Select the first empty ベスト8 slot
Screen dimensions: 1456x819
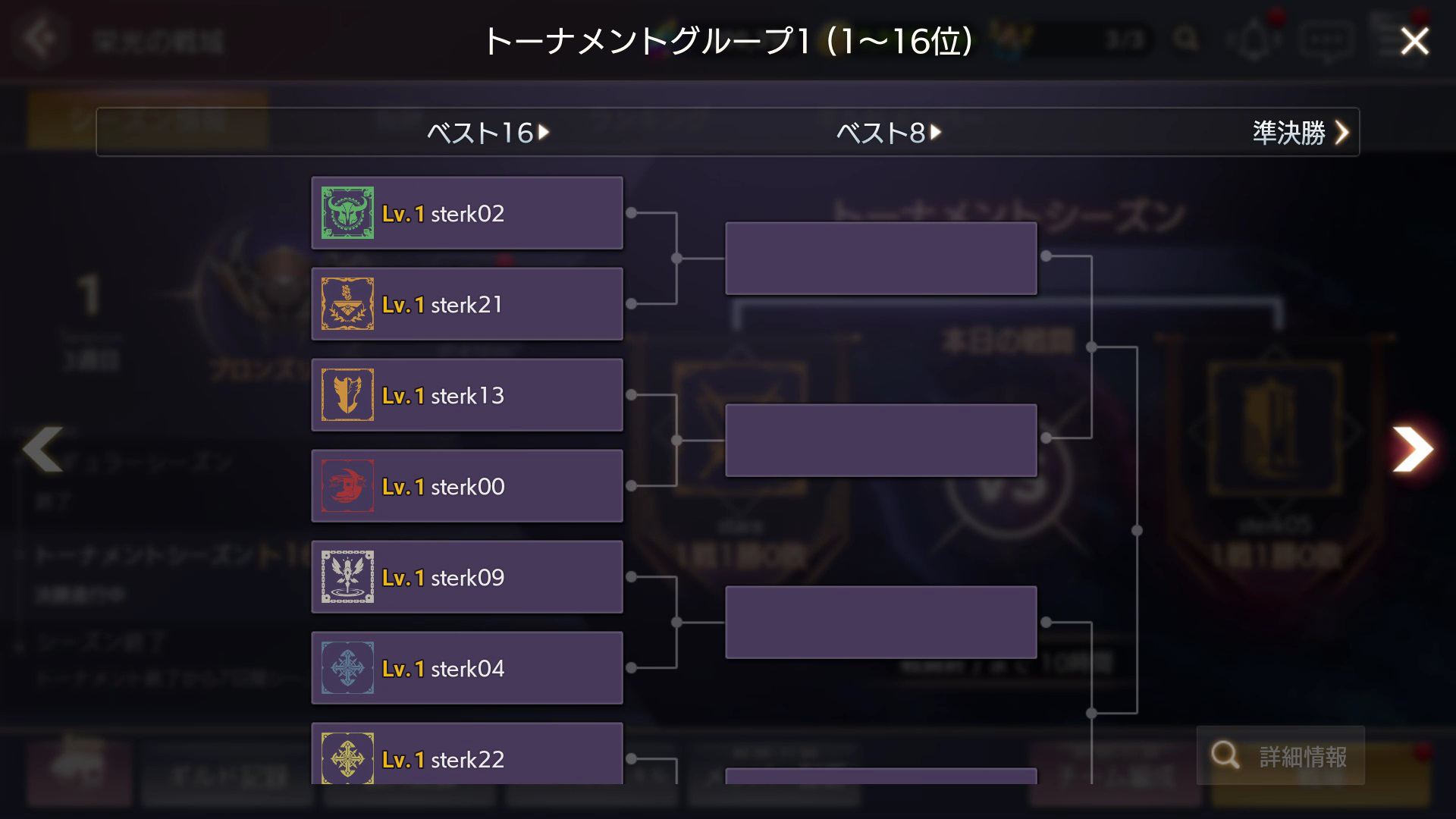click(881, 259)
